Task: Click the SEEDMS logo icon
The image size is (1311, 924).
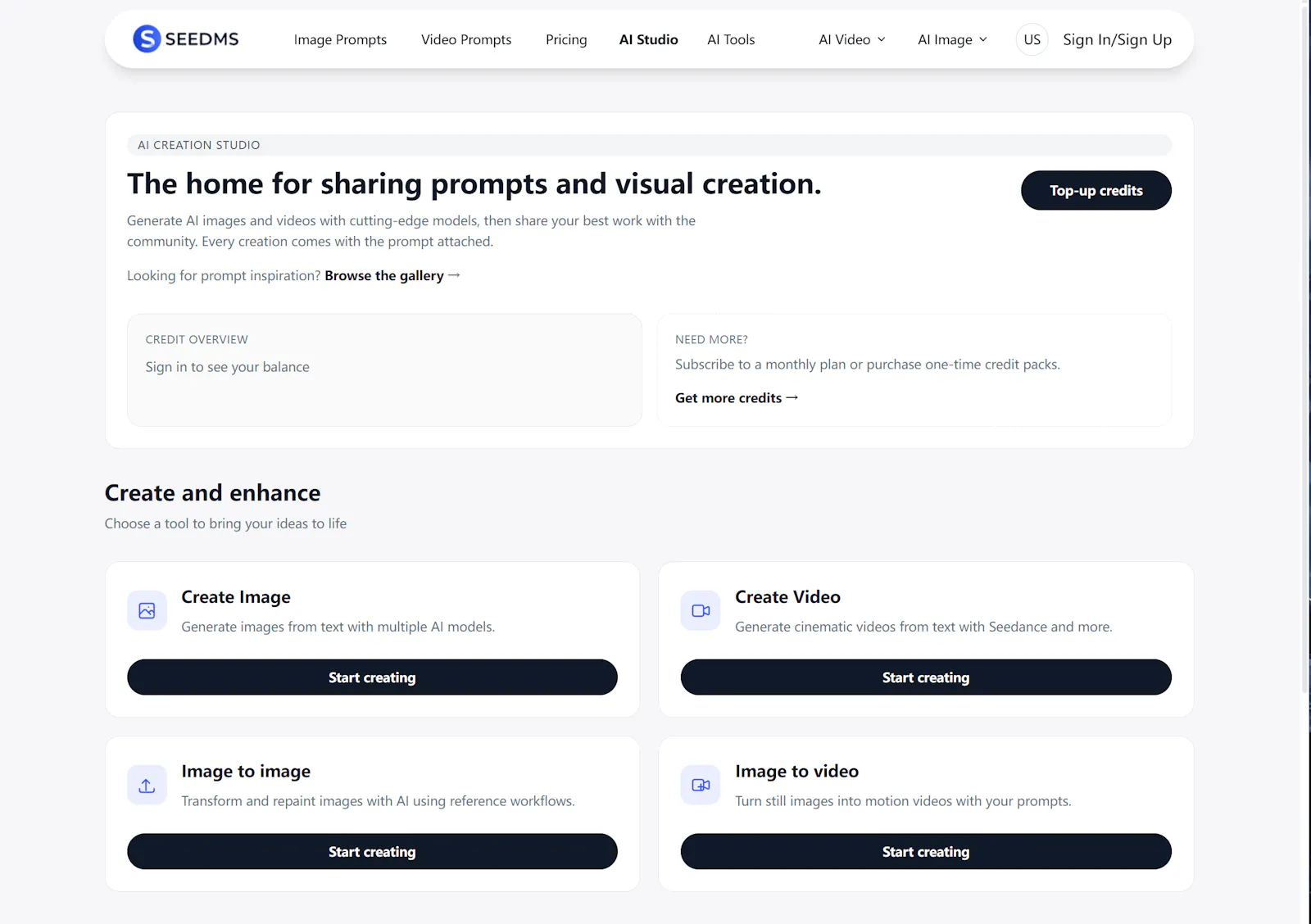Action: point(147,38)
